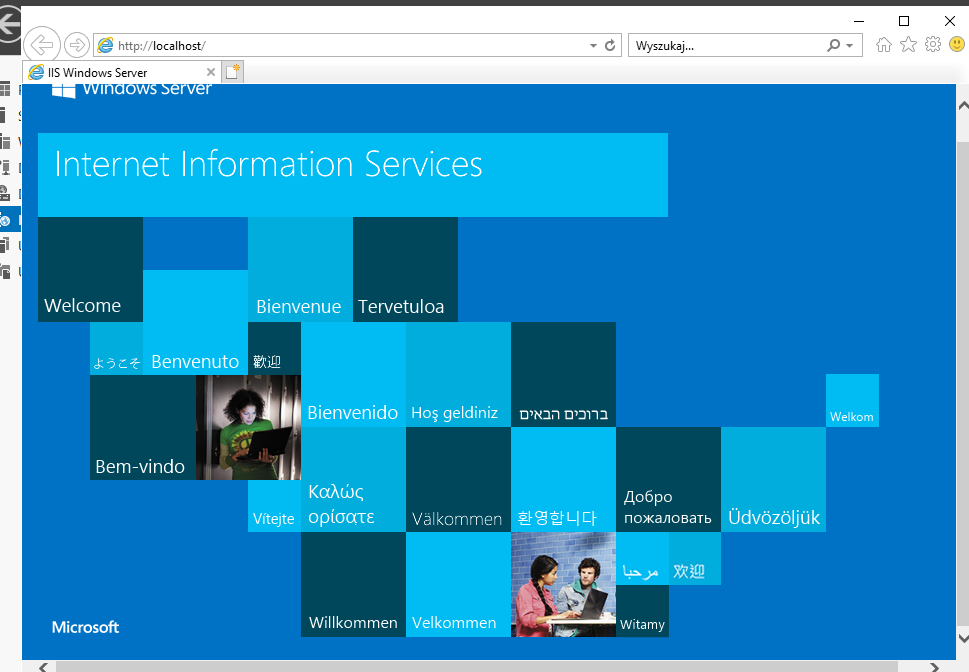Open the Tools gear icon
The height and width of the screenshot is (672, 969).
click(932, 45)
